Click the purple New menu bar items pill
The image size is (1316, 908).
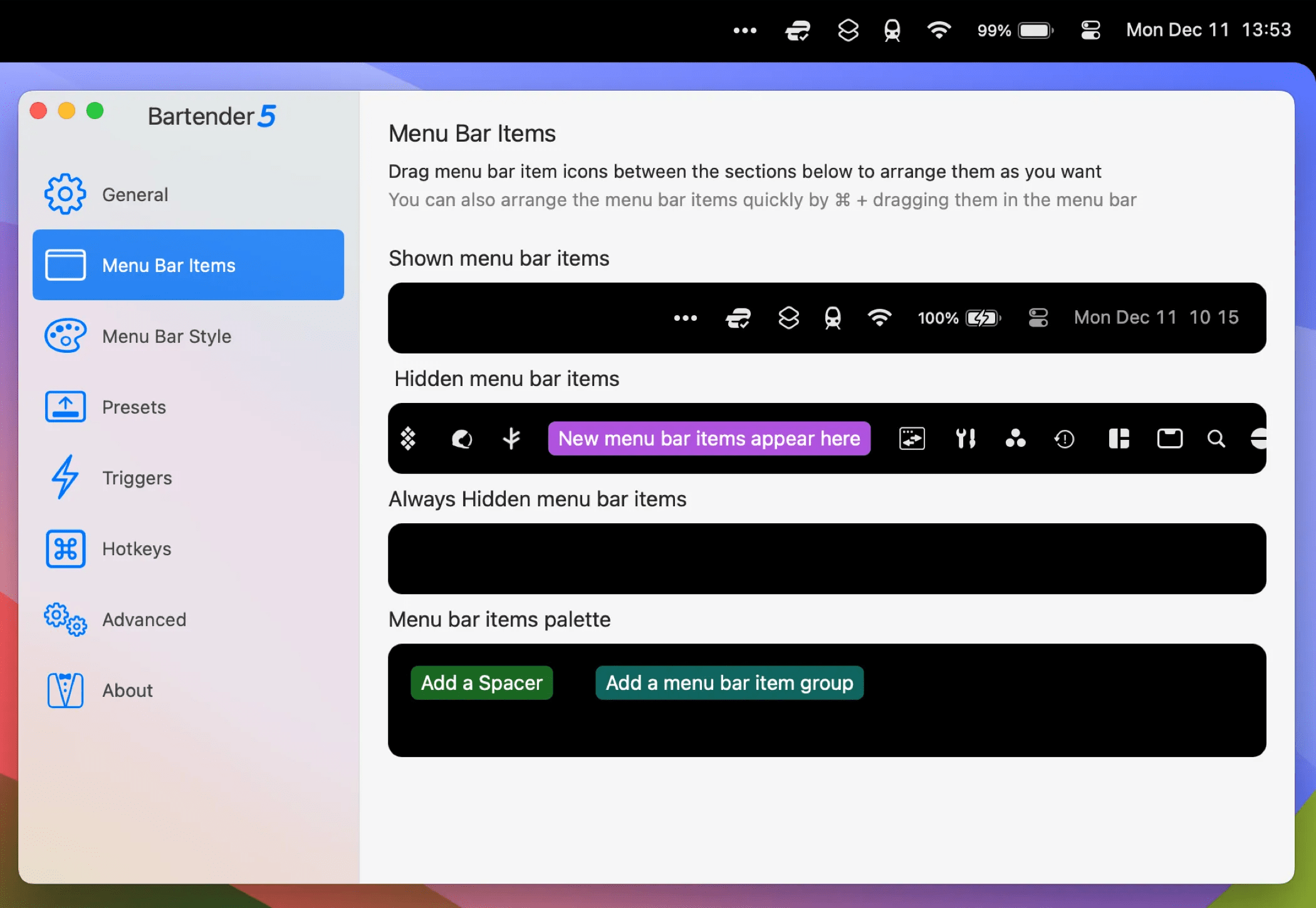(708, 439)
